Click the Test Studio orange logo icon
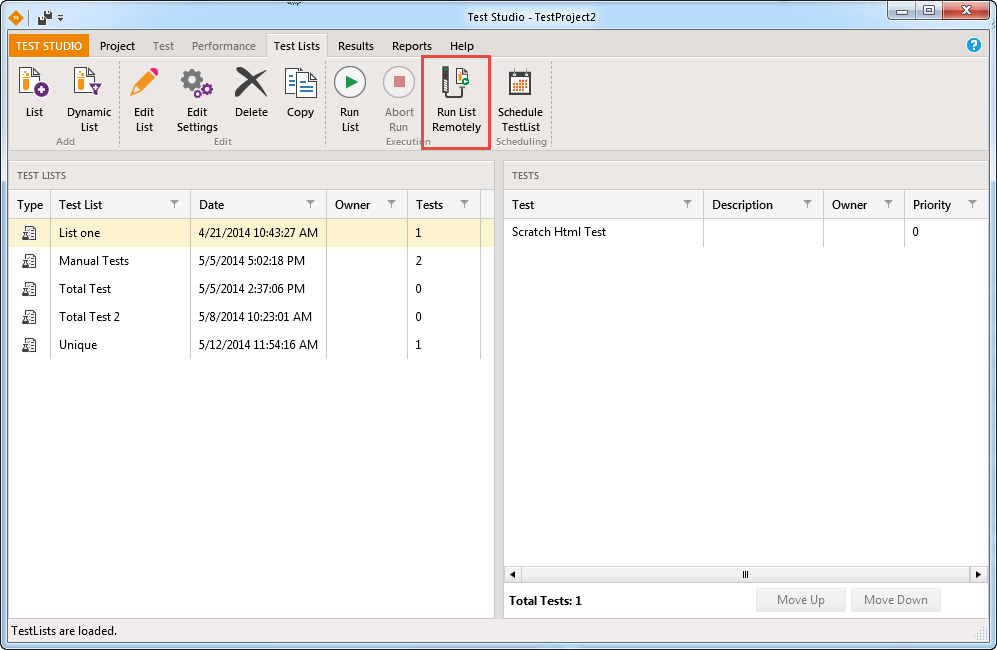This screenshot has width=997, height=650. click(x=16, y=17)
